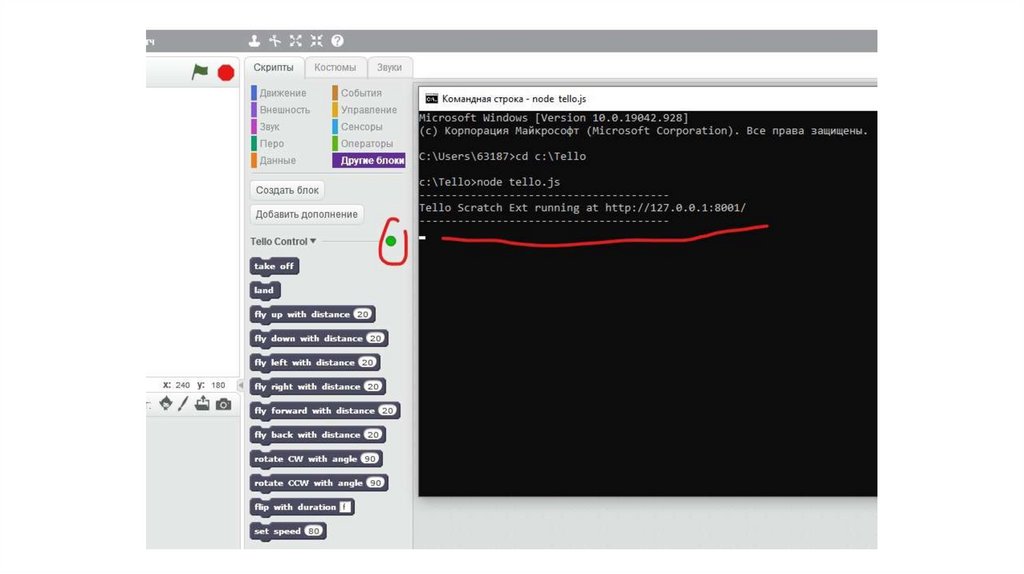Select the fly left with distance block

click(315, 362)
